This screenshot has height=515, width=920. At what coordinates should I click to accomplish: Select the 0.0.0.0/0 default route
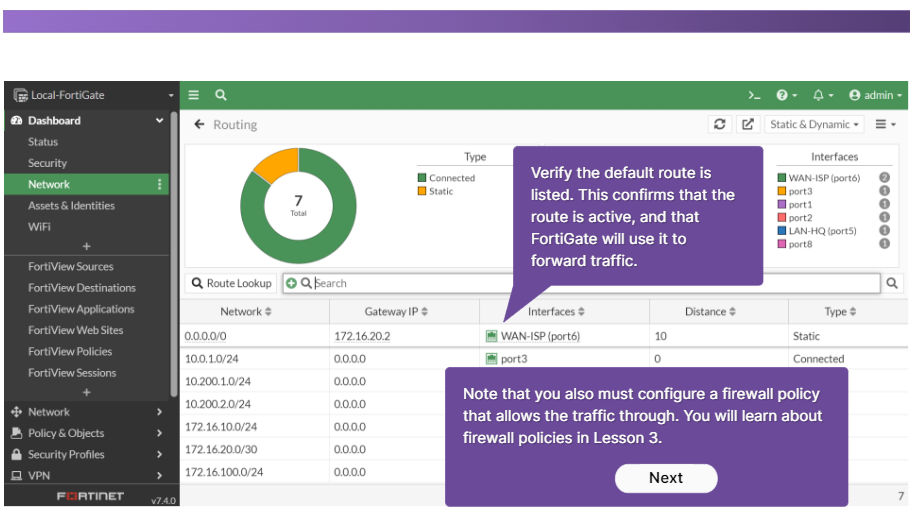click(205, 336)
